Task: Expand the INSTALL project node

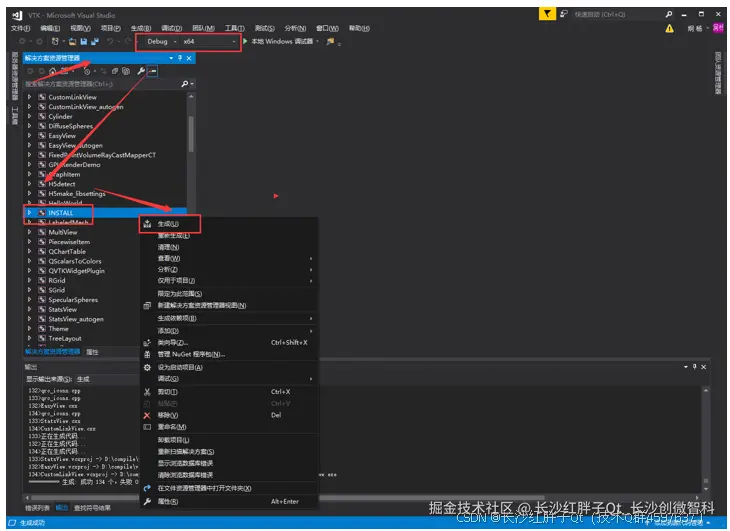Action: [x=30, y=213]
